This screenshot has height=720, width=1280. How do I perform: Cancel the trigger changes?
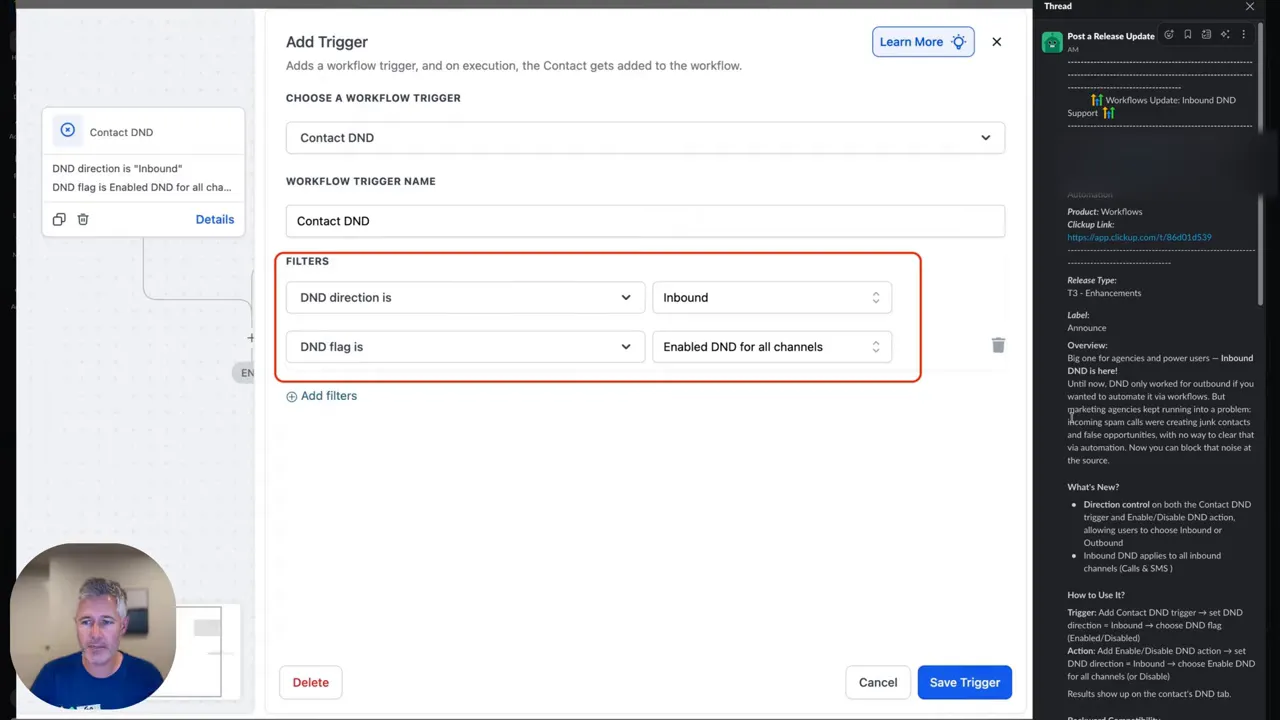coord(878,682)
